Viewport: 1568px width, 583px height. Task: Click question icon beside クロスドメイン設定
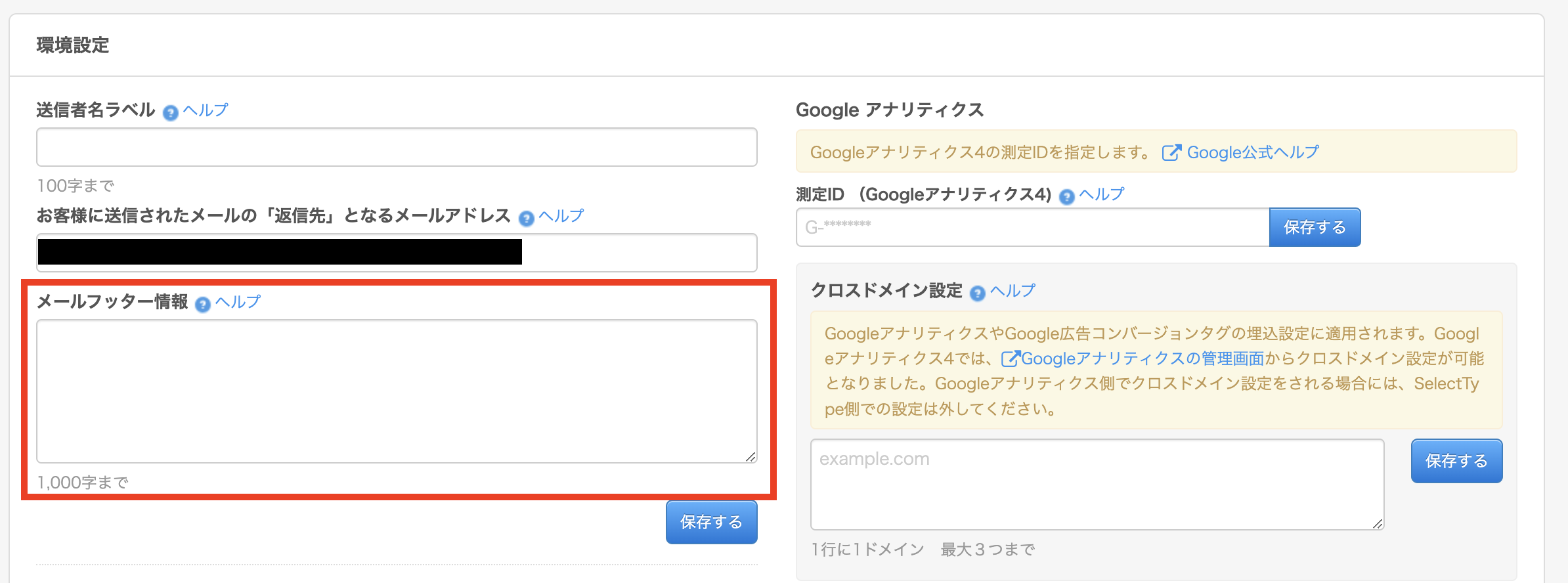click(x=978, y=293)
